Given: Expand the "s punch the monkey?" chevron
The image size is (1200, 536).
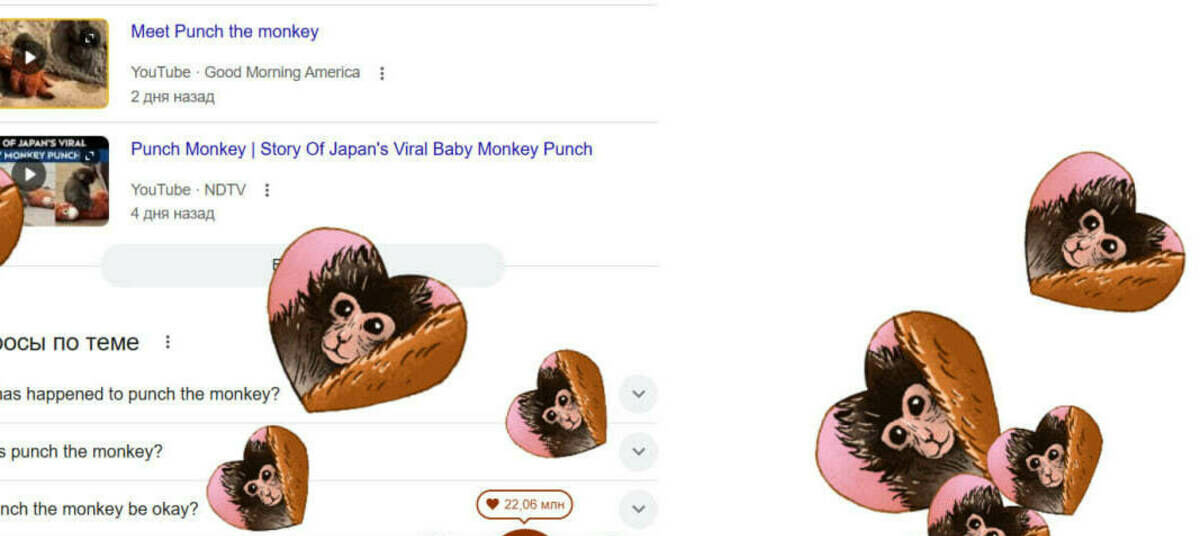Looking at the screenshot, I should click(x=638, y=452).
